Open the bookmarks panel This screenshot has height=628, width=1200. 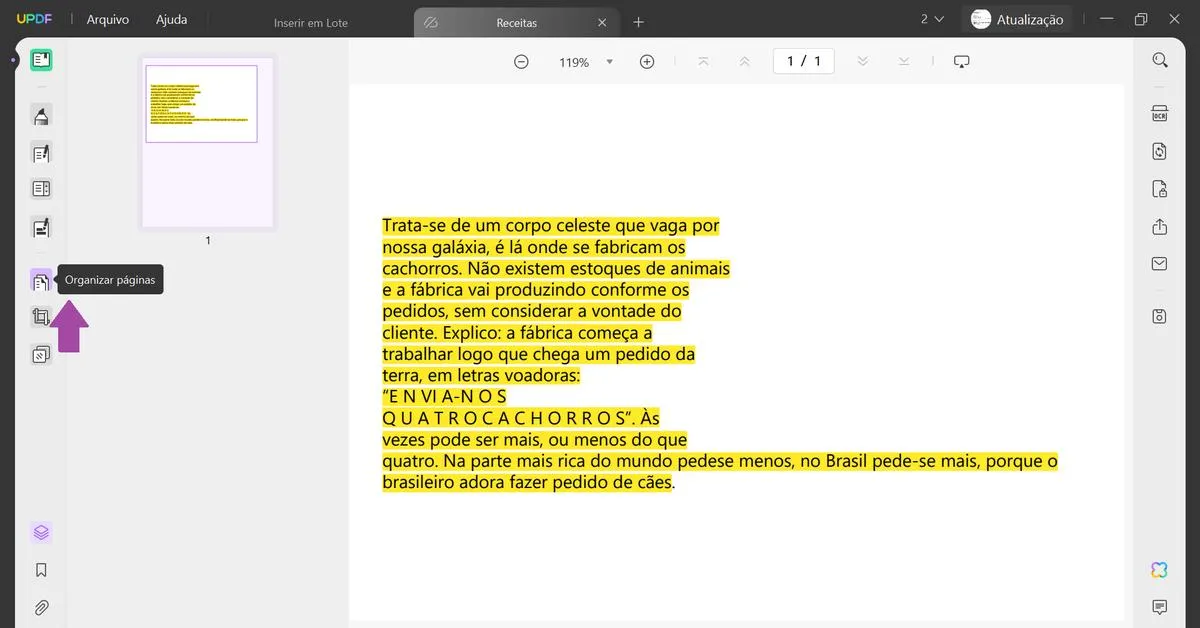coord(41,569)
